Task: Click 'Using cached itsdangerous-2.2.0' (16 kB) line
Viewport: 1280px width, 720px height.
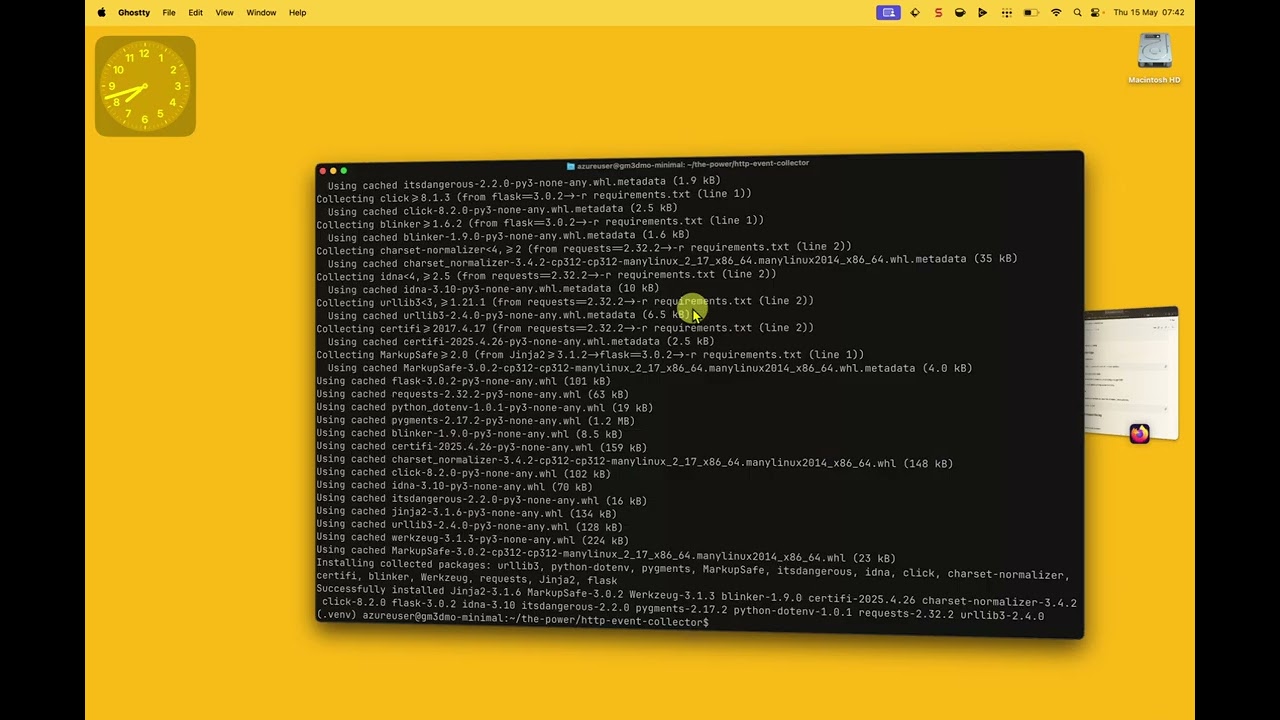Action: pos(481,500)
